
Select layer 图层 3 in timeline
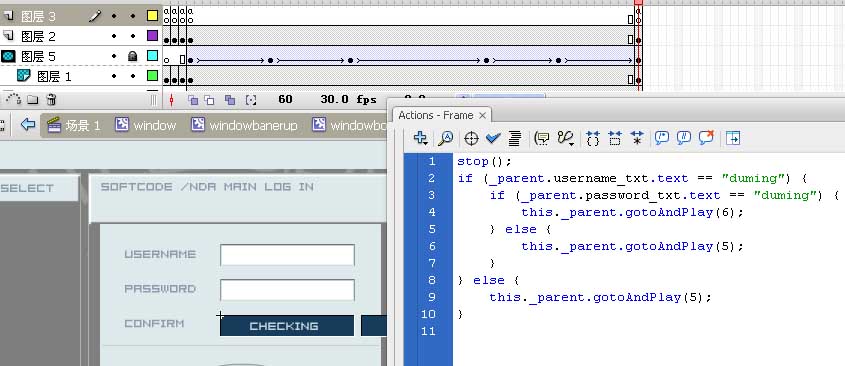click(x=38, y=16)
